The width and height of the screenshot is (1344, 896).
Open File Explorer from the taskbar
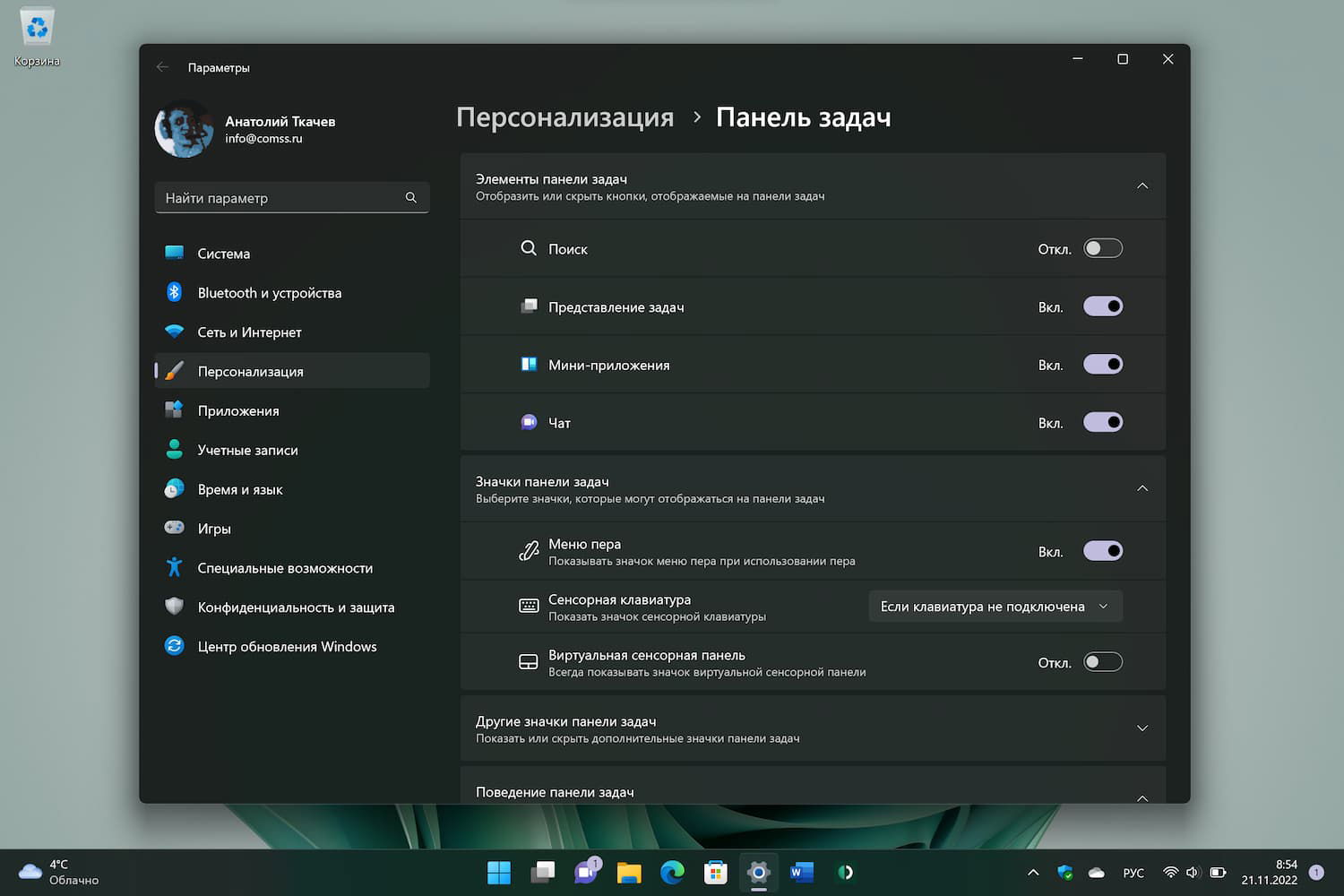629,872
